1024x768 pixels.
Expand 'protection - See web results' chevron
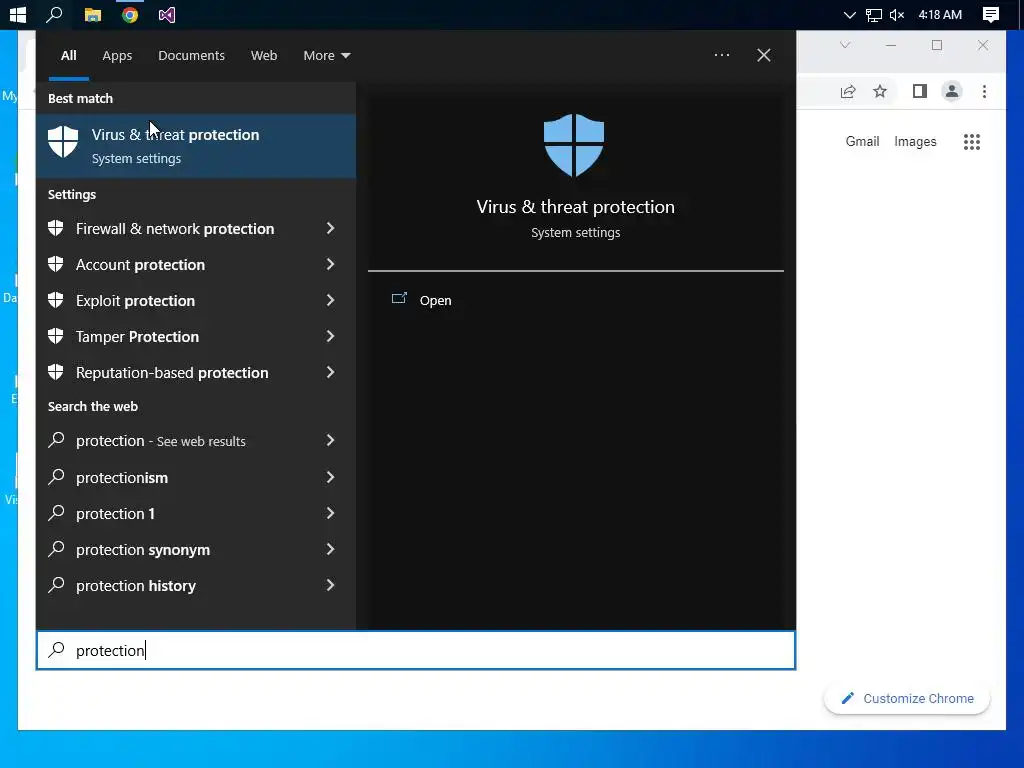click(x=330, y=440)
